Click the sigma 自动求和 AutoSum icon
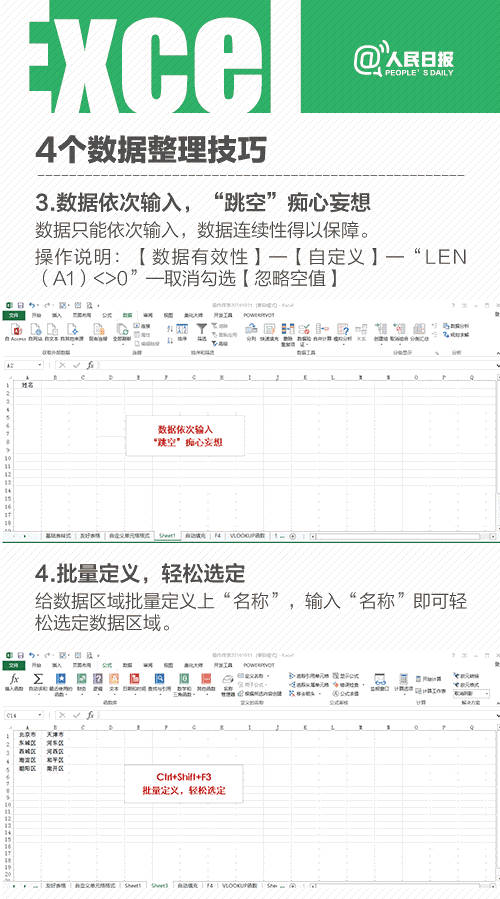The width and height of the screenshot is (500, 899). tap(38, 681)
